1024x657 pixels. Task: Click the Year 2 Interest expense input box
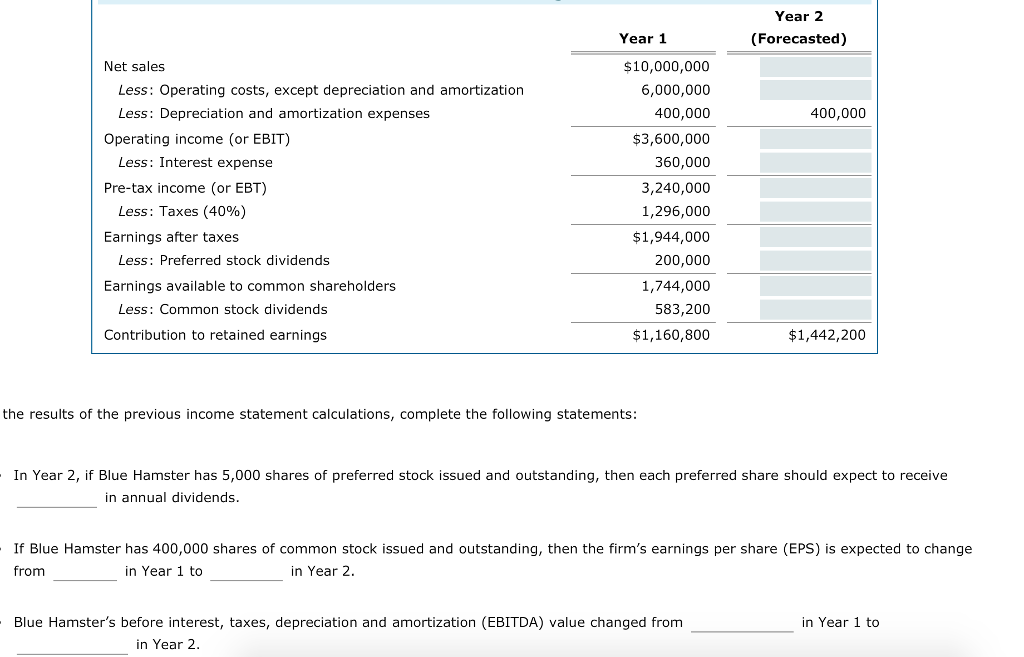800,162
